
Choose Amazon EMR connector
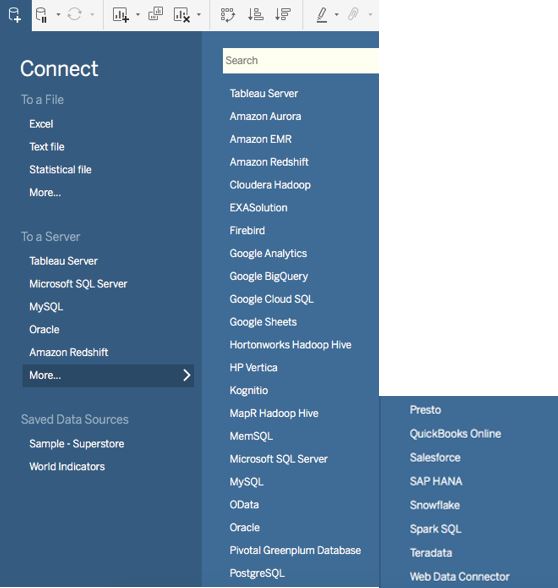(261, 139)
